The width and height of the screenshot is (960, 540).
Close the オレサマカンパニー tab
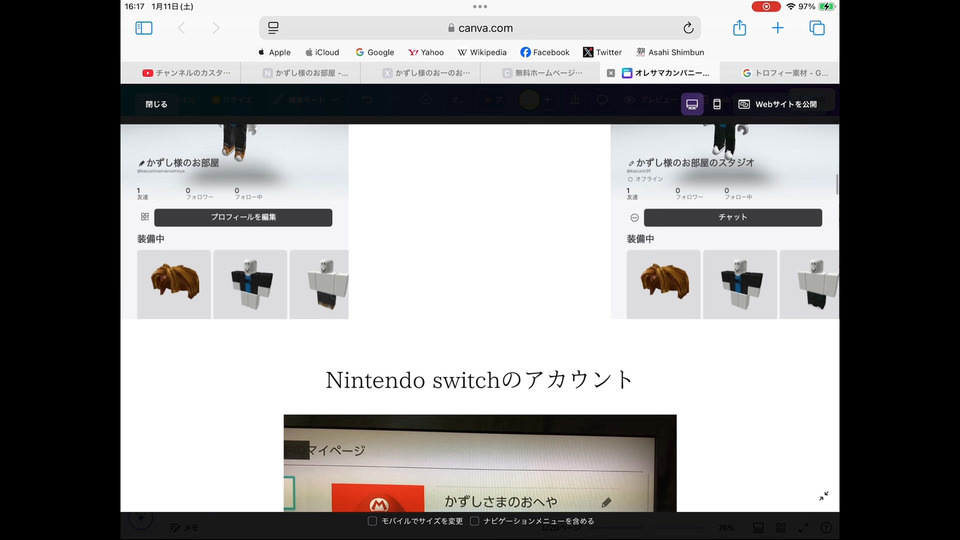point(611,73)
